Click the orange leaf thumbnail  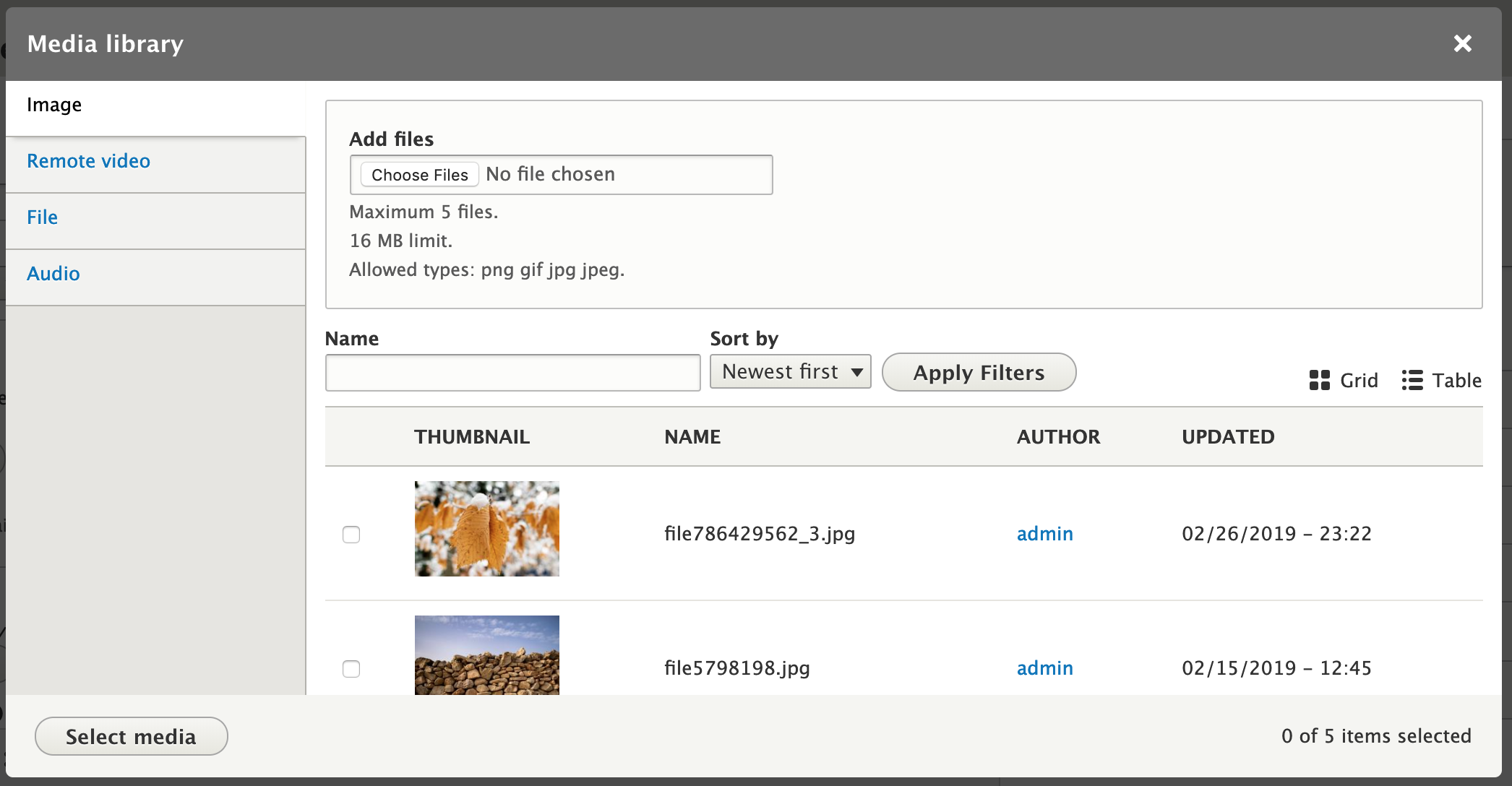(x=486, y=529)
